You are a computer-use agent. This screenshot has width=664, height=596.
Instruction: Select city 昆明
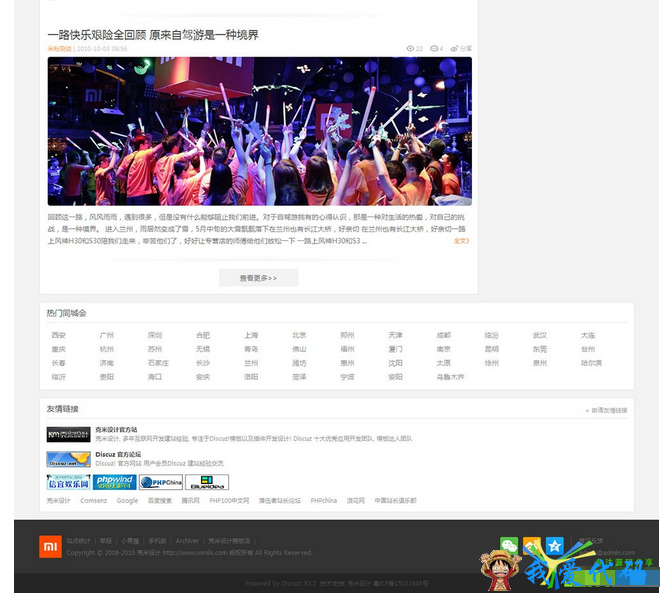click(x=492, y=349)
